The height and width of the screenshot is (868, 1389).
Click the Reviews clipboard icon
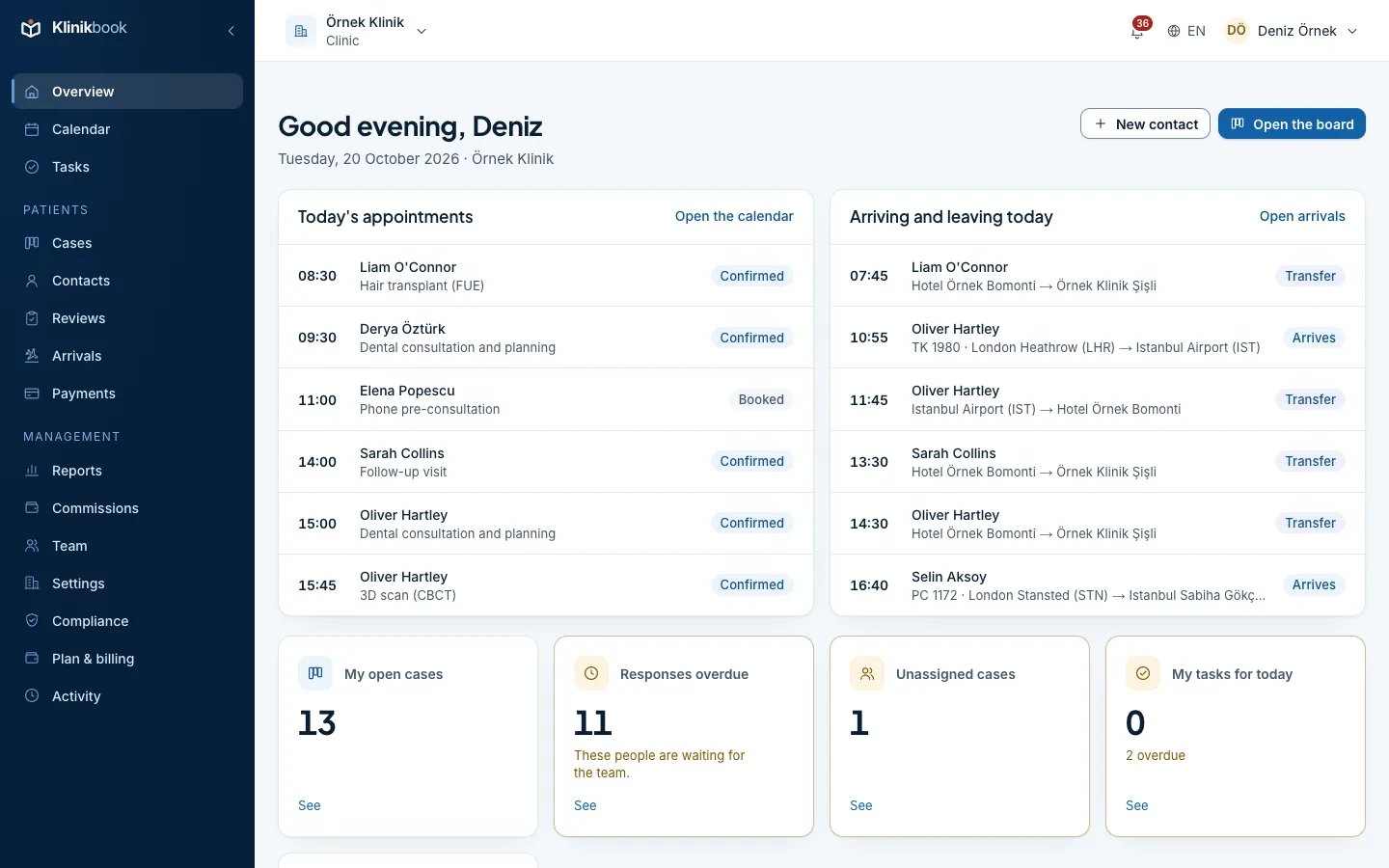coord(32,318)
